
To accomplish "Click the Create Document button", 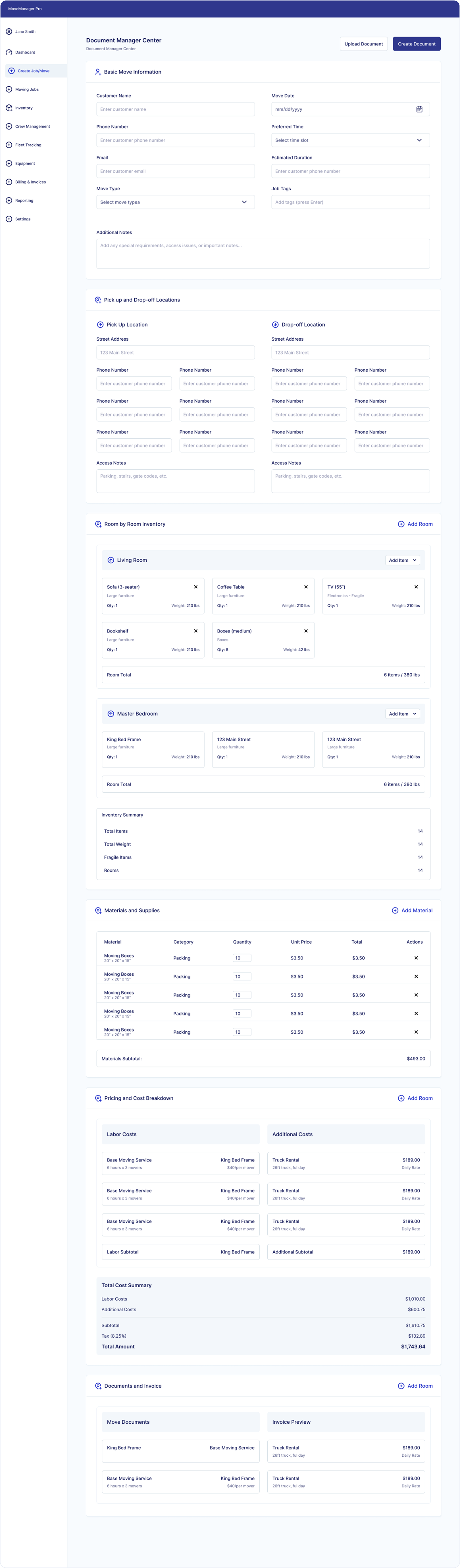I will (x=417, y=44).
